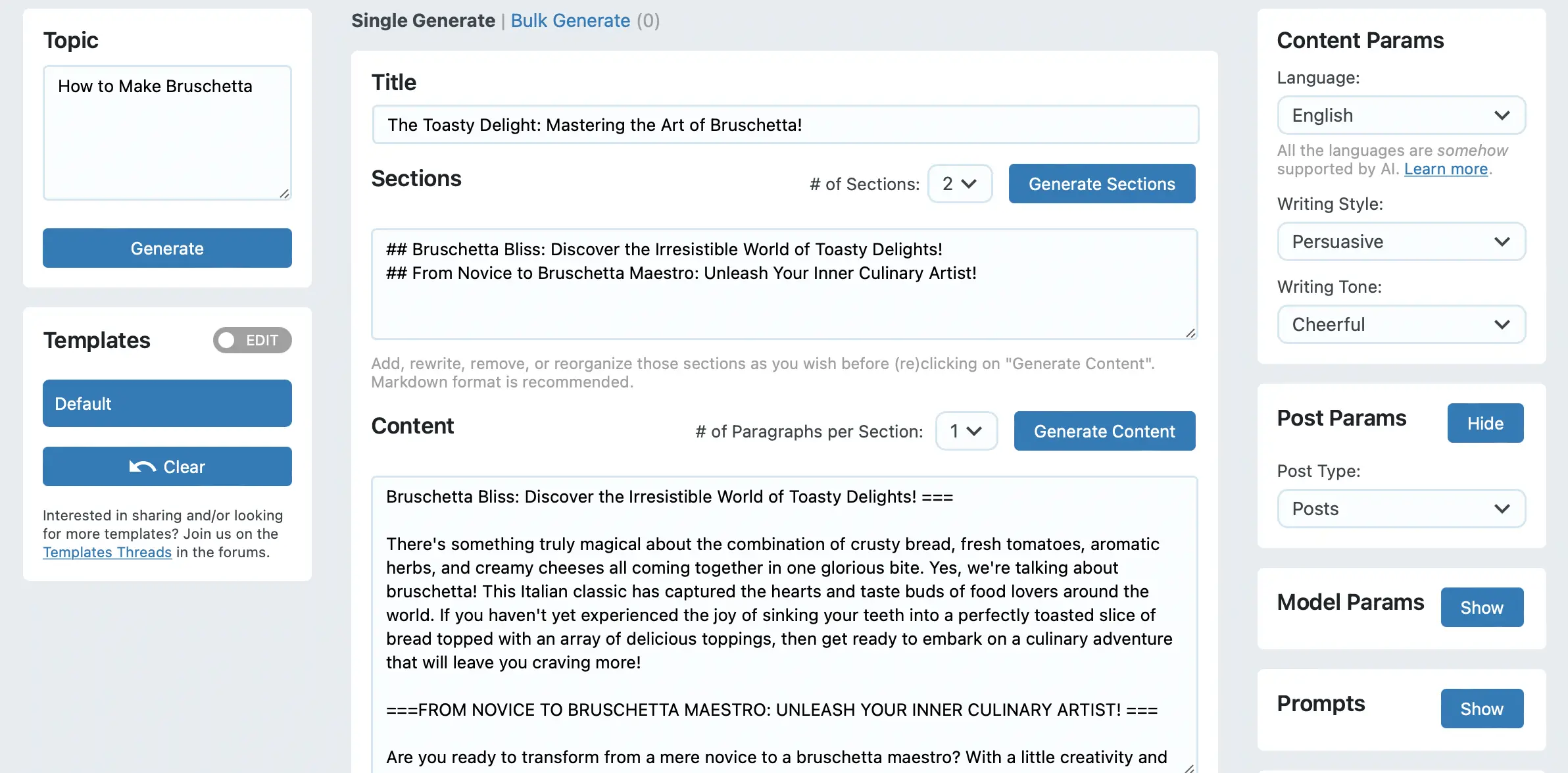Show the Model Params panel
This screenshot has width=1568, height=773.
pyautogui.click(x=1482, y=607)
